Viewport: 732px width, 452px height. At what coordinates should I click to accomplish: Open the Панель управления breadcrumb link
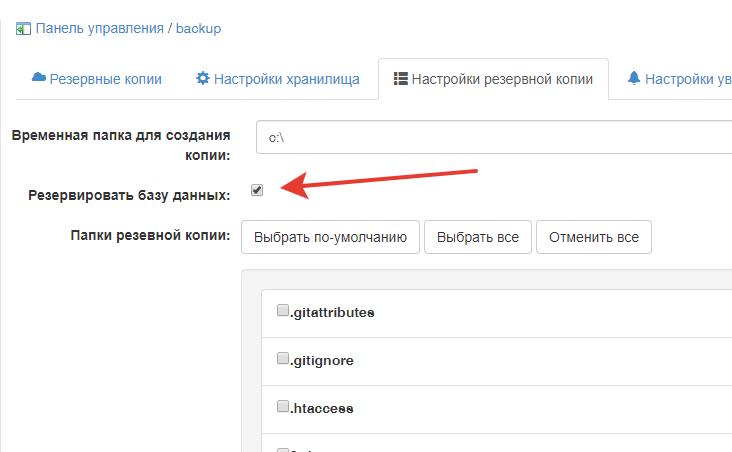[x=99, y=28]
